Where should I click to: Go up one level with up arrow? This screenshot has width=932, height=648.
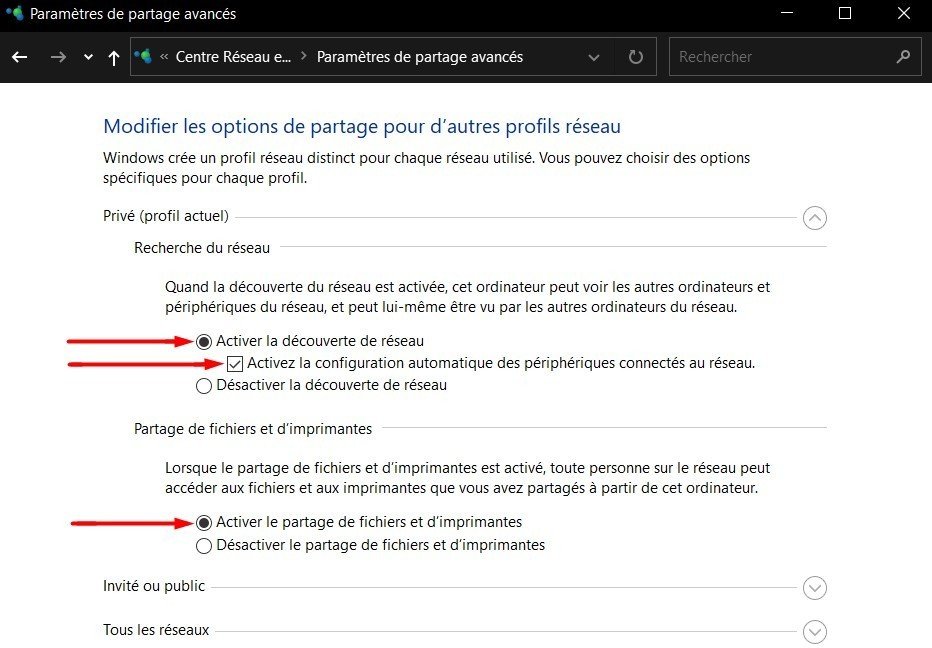(114, 58)
